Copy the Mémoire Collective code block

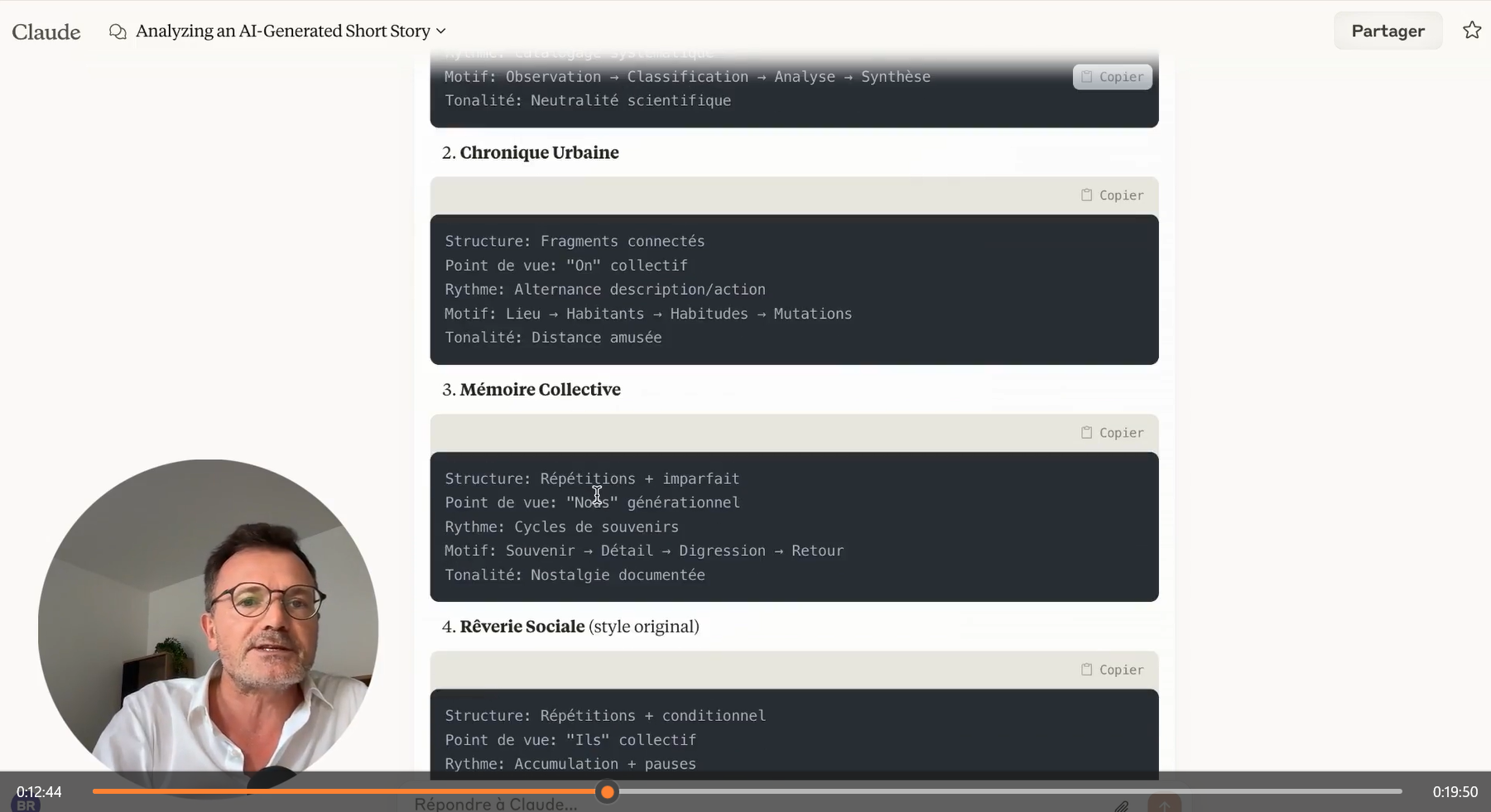click(1112, 433)
